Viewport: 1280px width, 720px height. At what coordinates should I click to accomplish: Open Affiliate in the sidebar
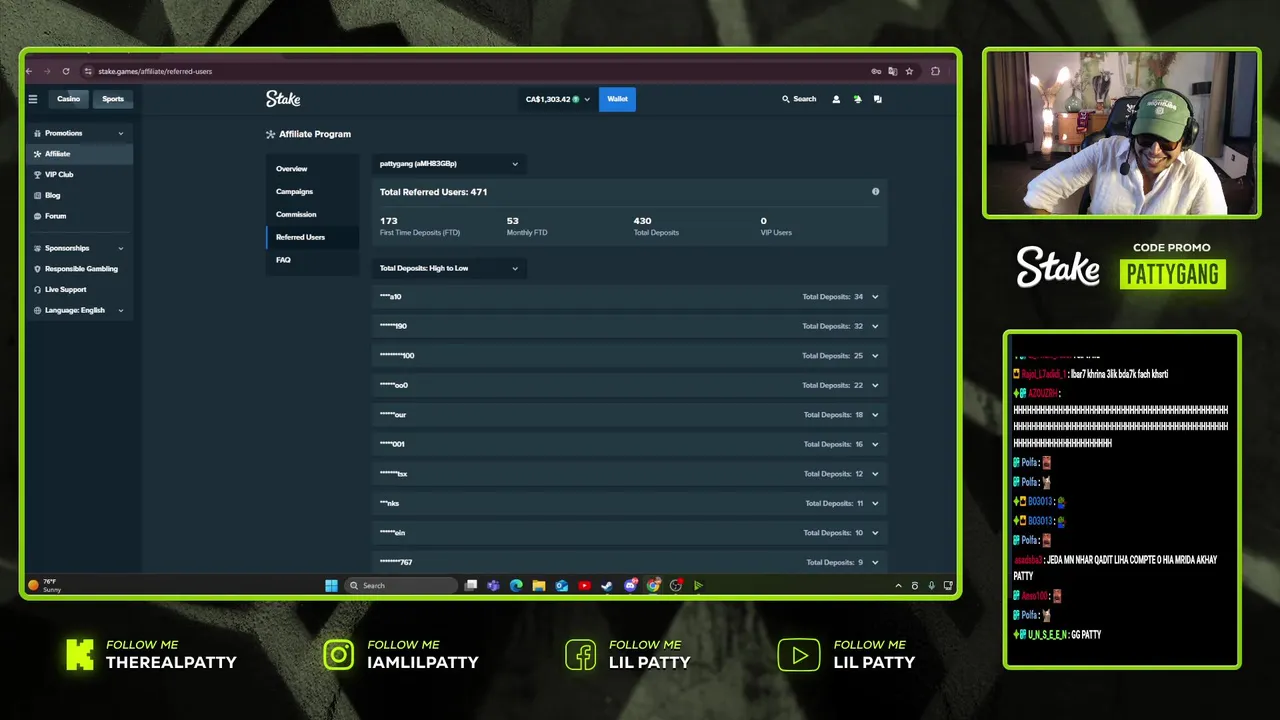pos(79,154)
